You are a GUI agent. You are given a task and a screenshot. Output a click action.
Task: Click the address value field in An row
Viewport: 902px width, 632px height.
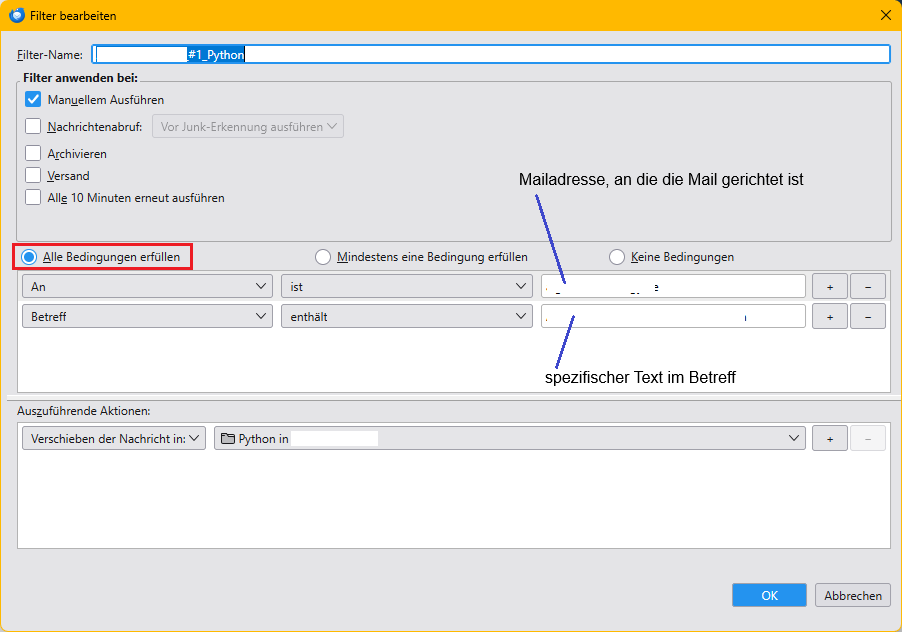coord(673,286)
